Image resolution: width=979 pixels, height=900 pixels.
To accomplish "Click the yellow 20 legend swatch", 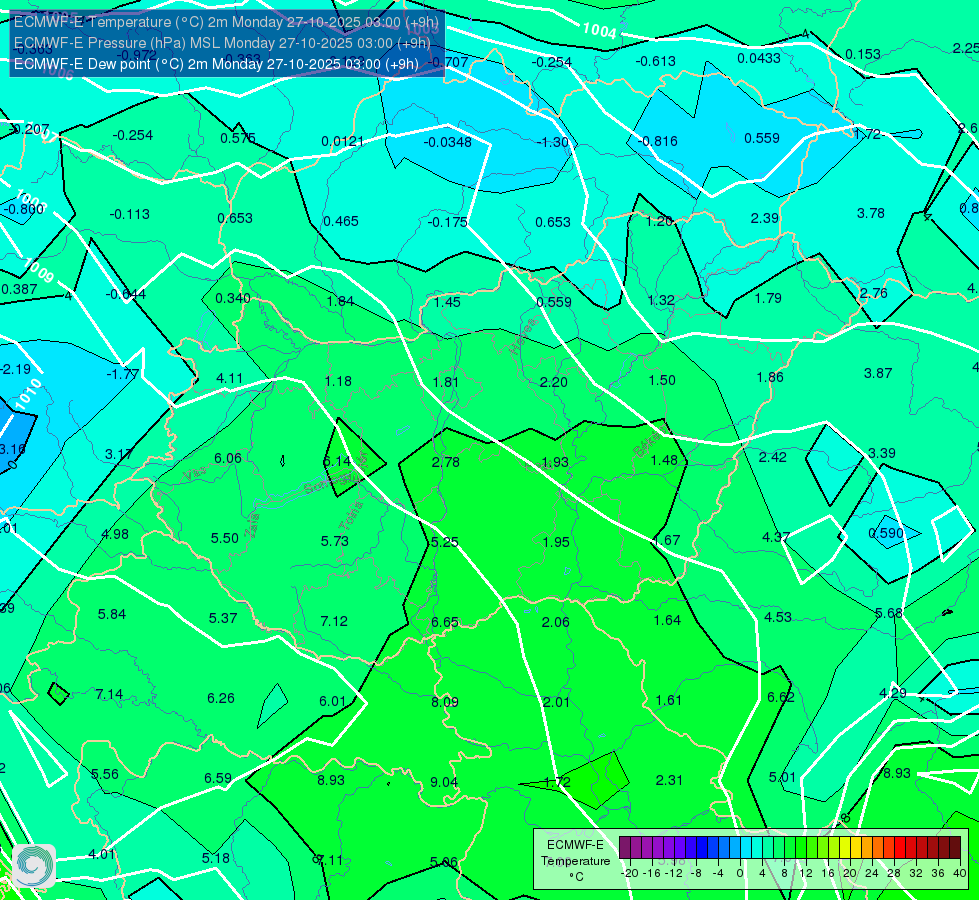I will pyautogui.click(x=845, y=848).
